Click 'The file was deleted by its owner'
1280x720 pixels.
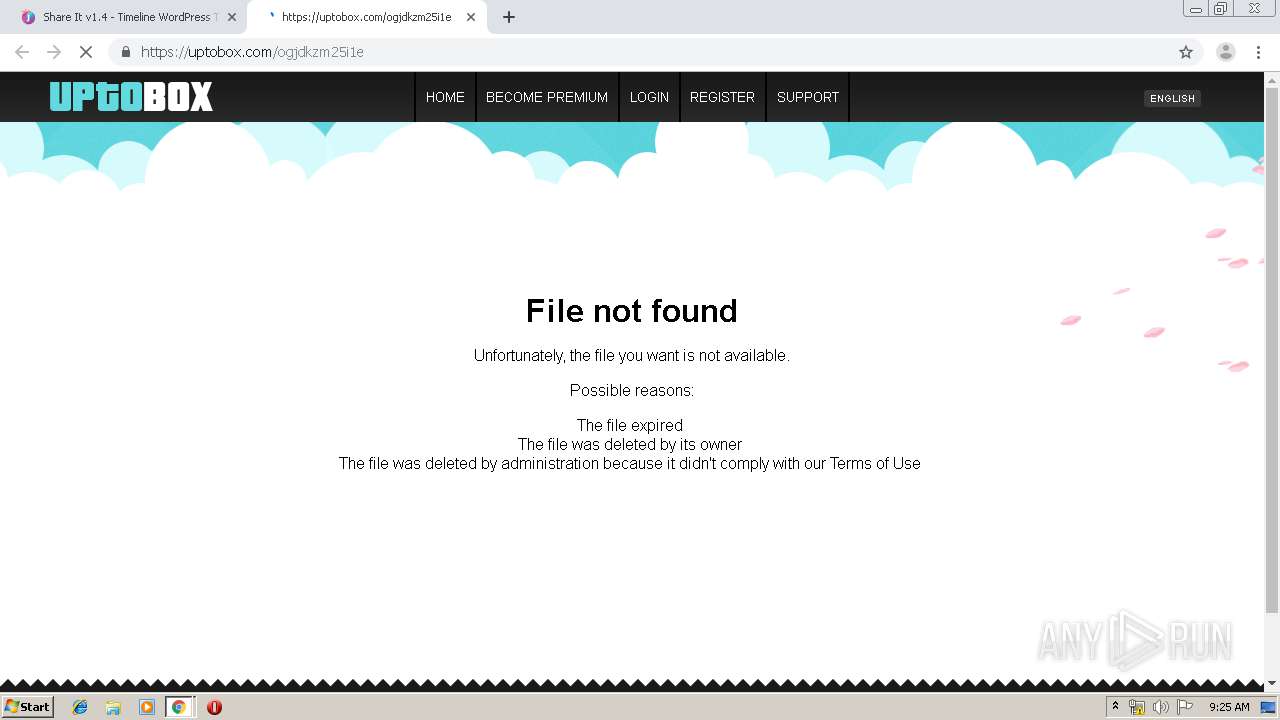[630, 444]
